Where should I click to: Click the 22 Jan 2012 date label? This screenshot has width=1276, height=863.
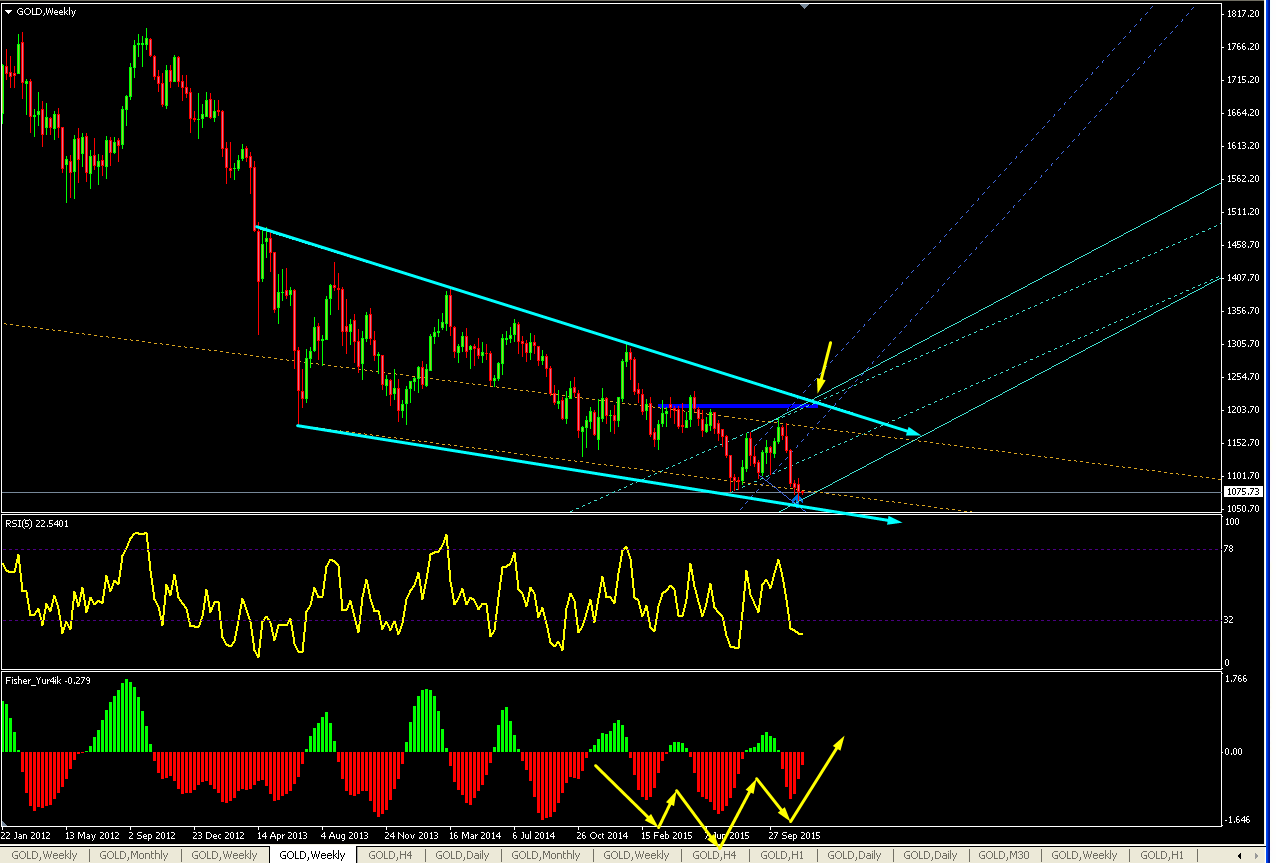tap(26, 835)
